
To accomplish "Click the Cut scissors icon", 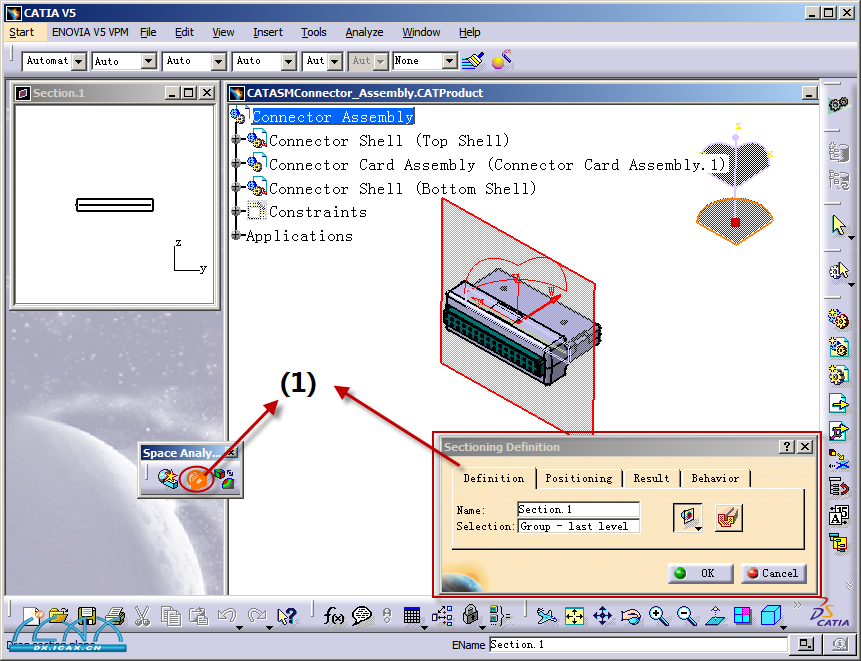I will pos(142,616).
